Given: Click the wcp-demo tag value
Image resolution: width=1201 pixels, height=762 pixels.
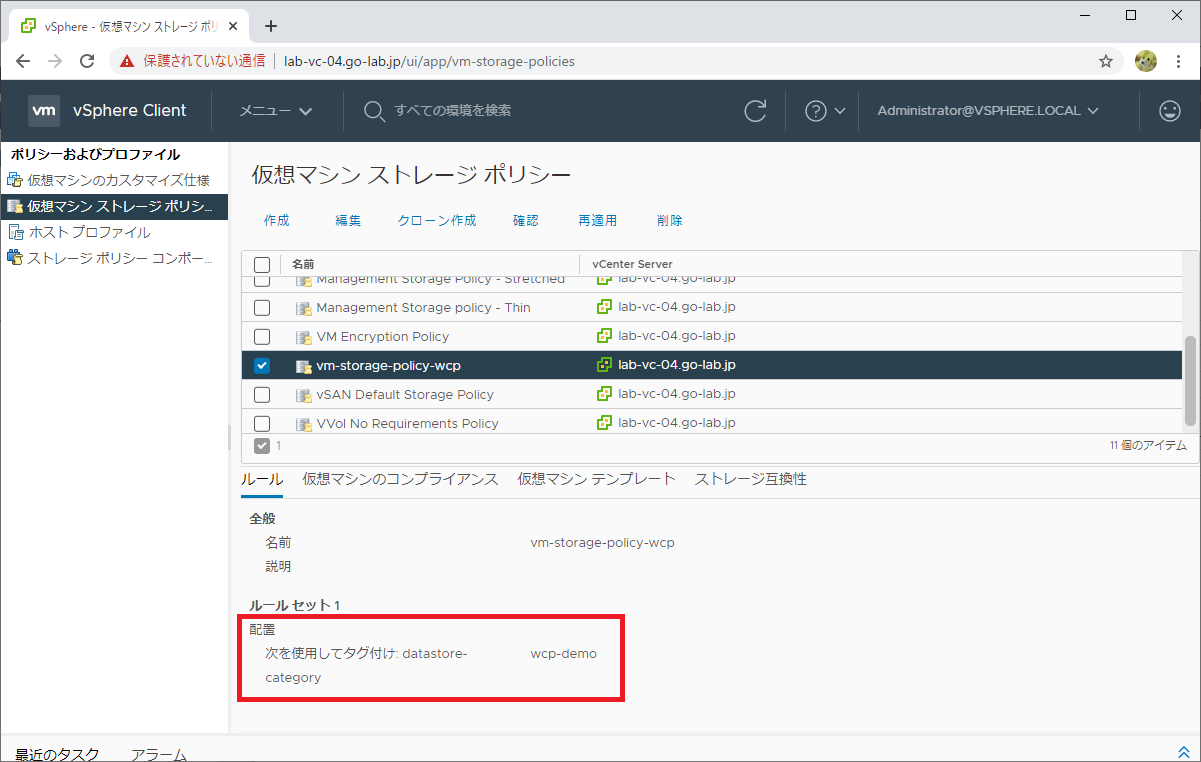Looking at the screenshot, I should tap(563, 653).
